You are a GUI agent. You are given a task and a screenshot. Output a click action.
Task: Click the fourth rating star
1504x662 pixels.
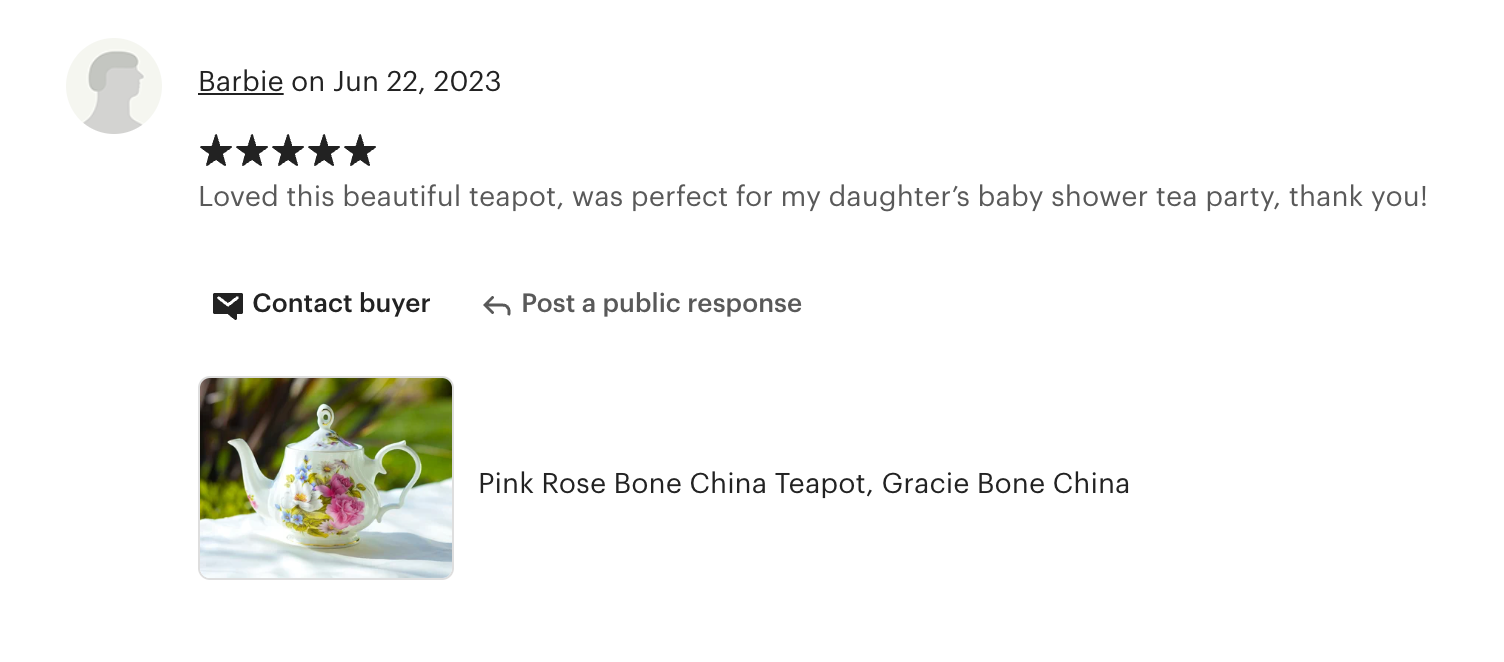tap(323, 152)
